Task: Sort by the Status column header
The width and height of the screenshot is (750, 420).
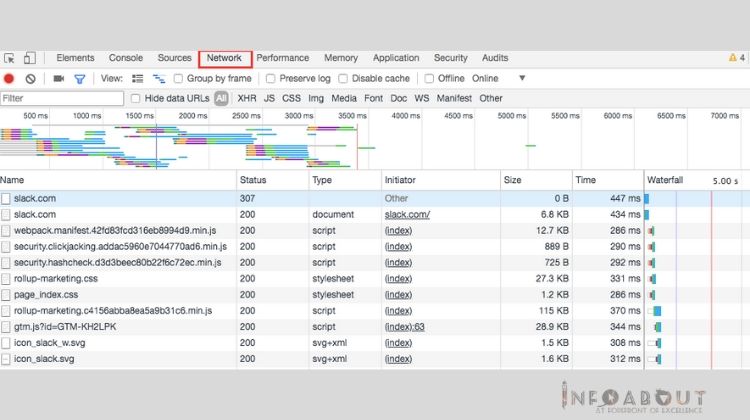Action: (273, 180)
